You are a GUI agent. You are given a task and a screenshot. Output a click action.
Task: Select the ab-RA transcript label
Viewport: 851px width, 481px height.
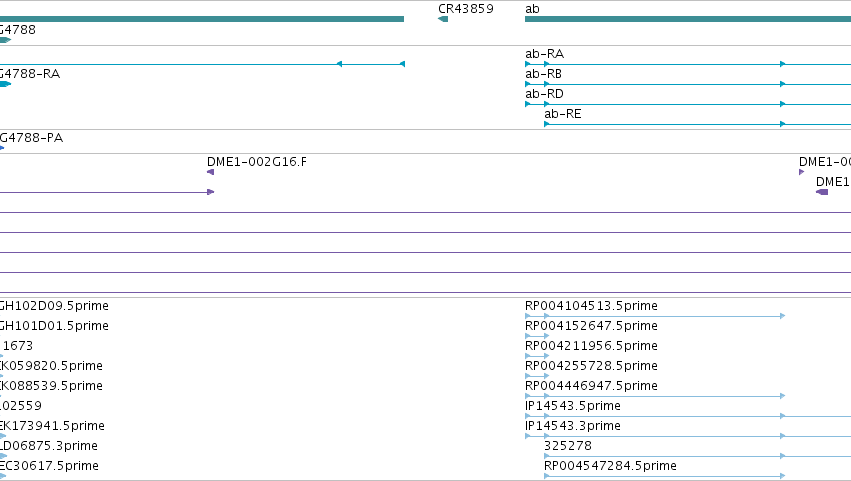(544, 54)
